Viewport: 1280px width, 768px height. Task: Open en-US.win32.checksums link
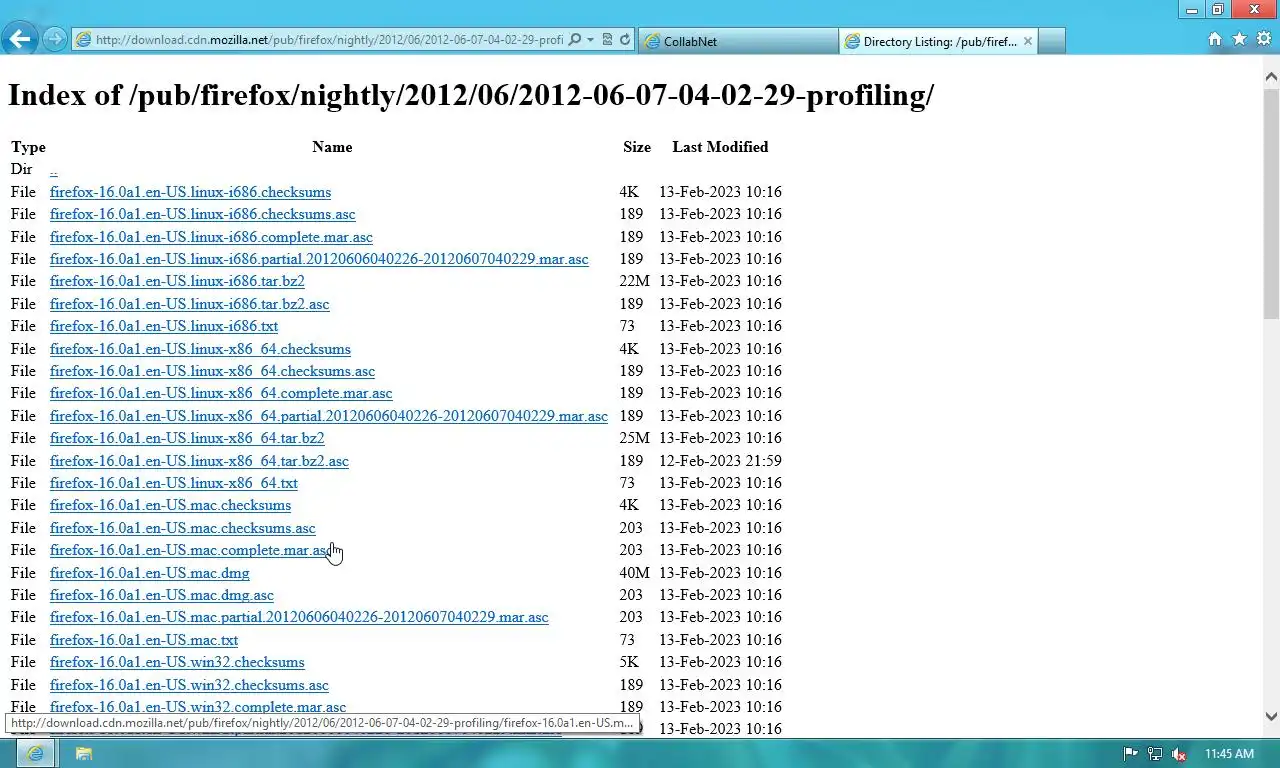pyautogui.click(x=177, y=662)
